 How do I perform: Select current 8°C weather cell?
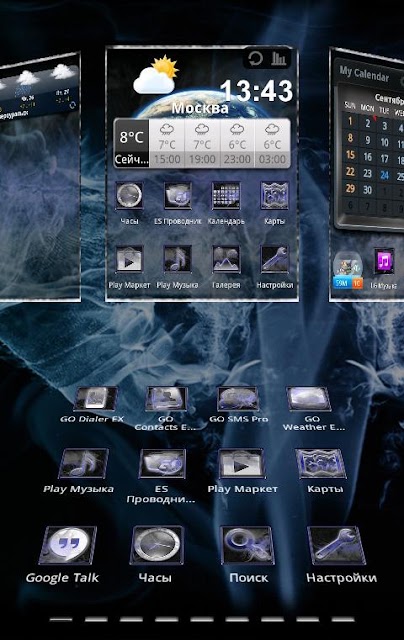(131, 143)
